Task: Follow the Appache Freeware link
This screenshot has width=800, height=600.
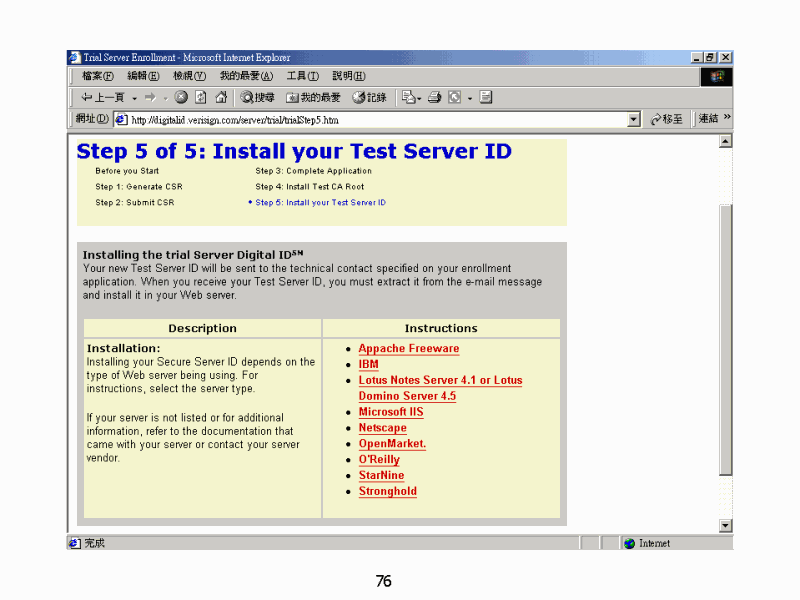Action: (409, 349)
